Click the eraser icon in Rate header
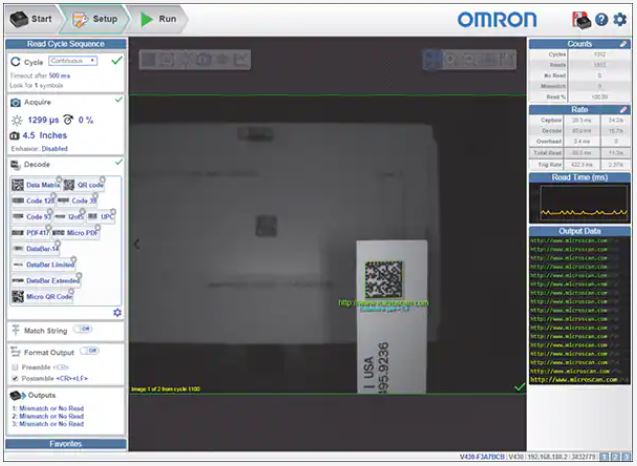 click(x=623, y=109)
